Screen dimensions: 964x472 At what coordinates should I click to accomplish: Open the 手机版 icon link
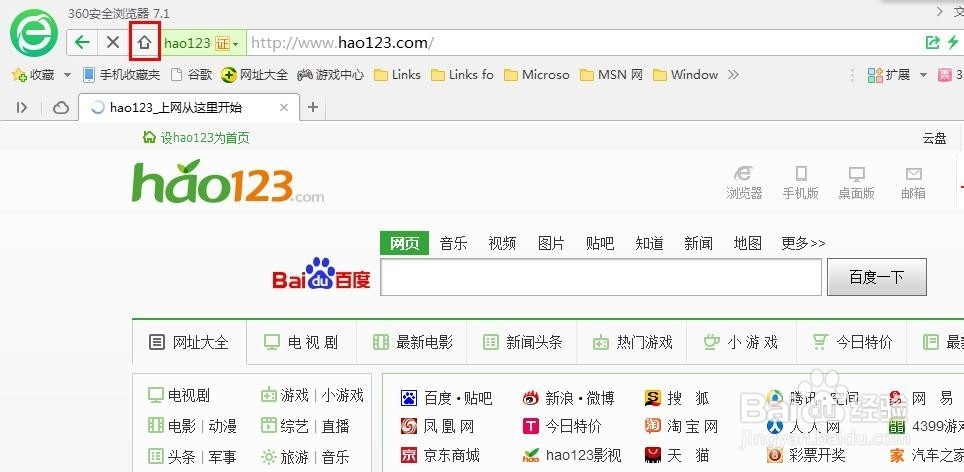800,183
